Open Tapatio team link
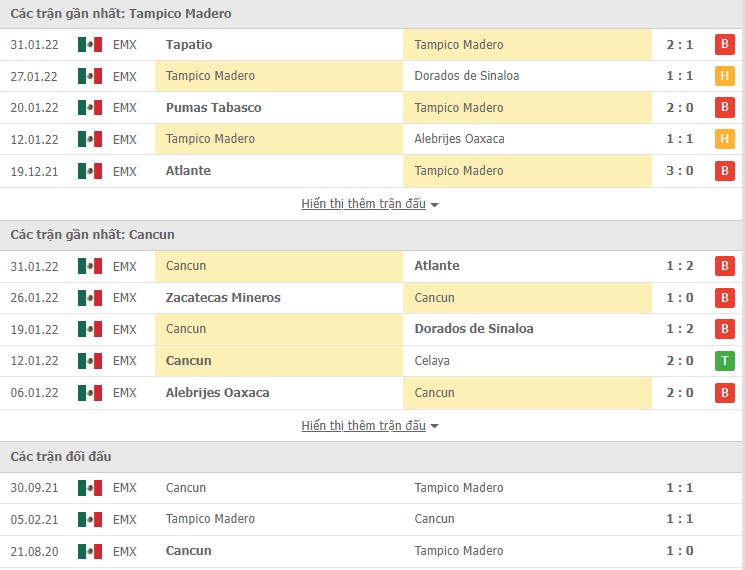Viewport: 745px width, 570px height. (x=189, y=45)
